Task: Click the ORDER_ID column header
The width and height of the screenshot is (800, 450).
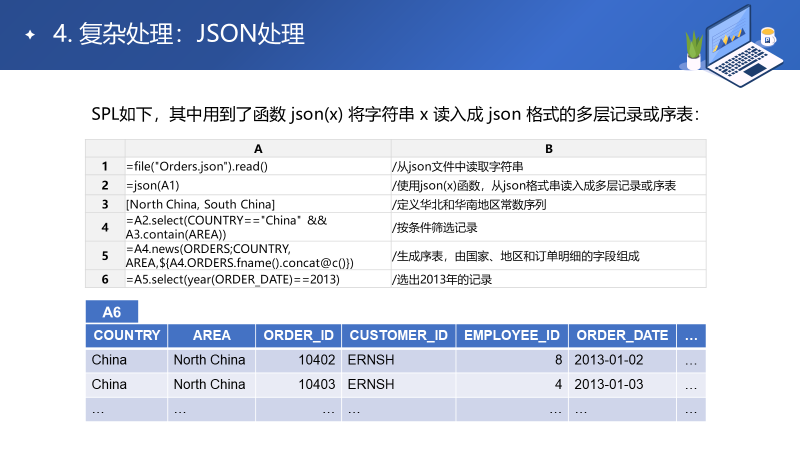Action: coord(298,335)
